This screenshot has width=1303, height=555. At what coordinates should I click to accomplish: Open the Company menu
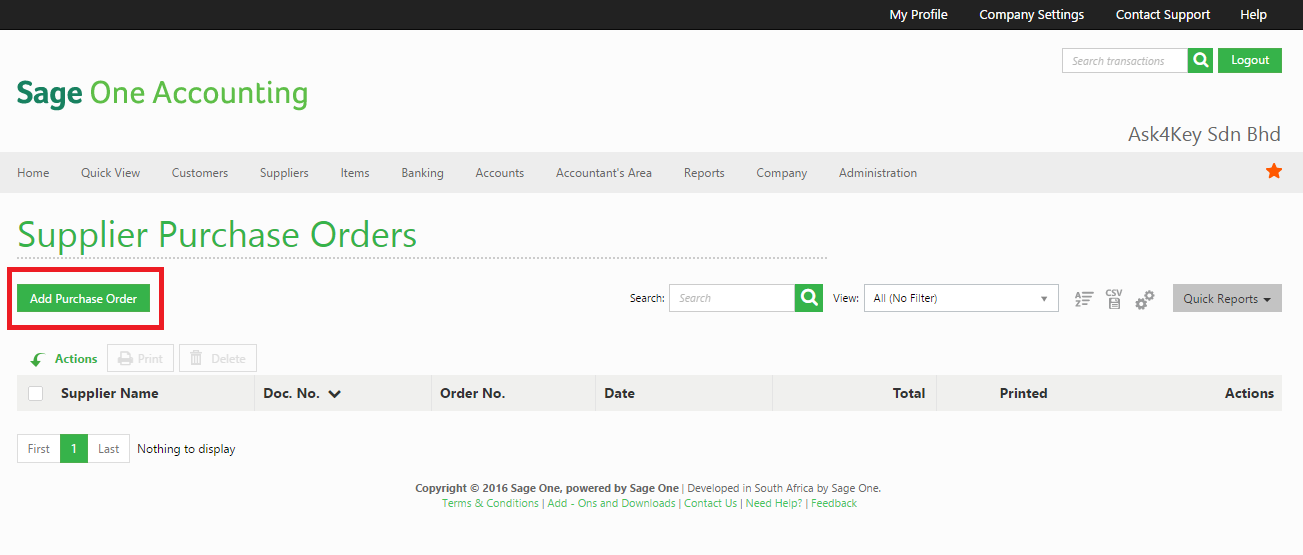point(781,173)
